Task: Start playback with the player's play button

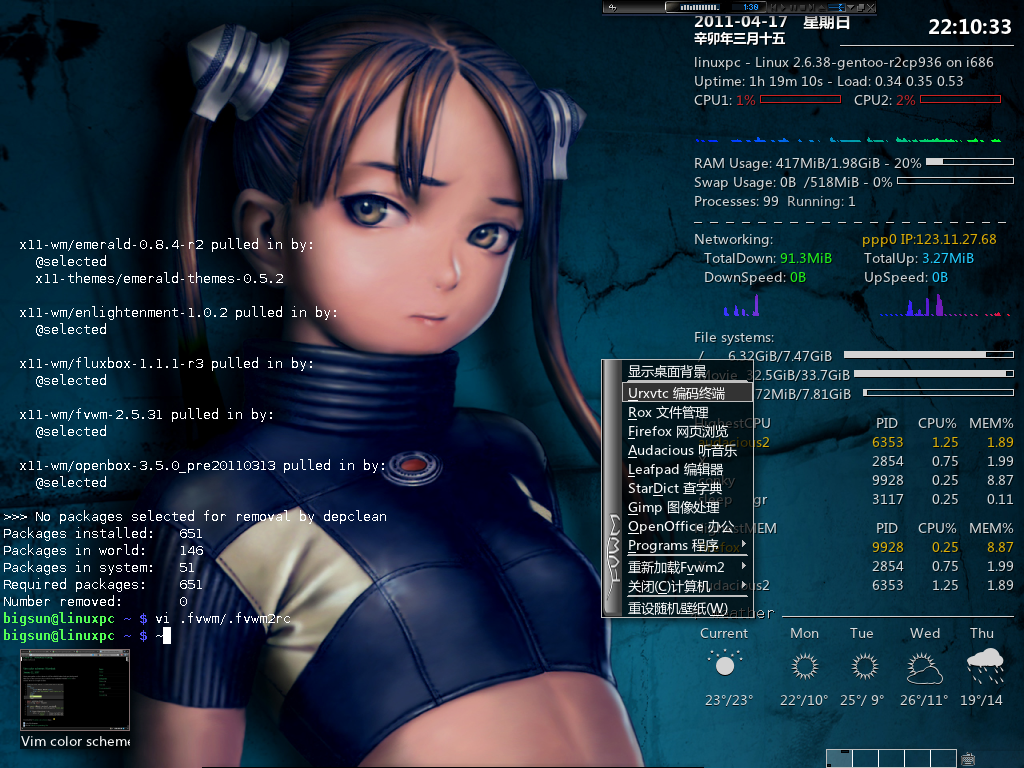Action: pos(784,7)
